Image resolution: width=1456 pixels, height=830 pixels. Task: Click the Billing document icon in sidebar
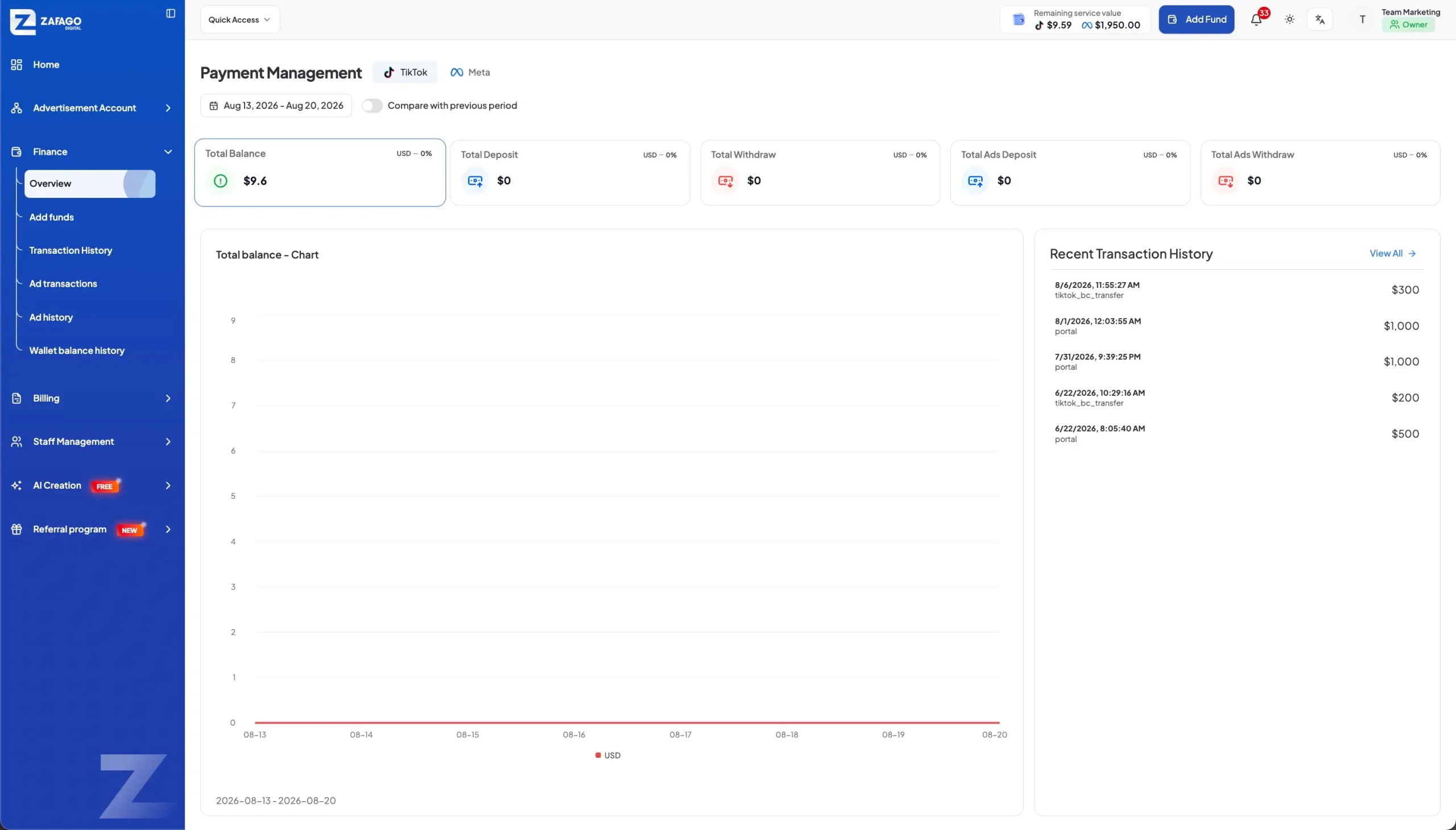coord(16,398)
